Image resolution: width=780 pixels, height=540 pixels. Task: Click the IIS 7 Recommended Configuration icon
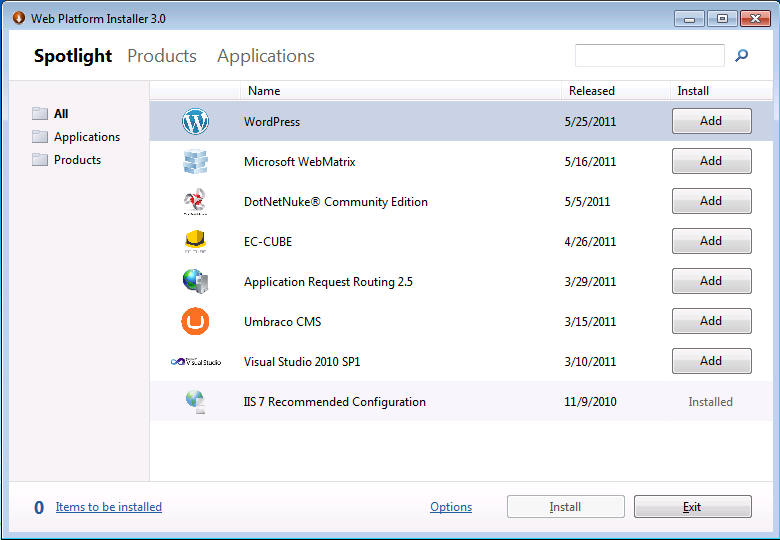point(195,402)
